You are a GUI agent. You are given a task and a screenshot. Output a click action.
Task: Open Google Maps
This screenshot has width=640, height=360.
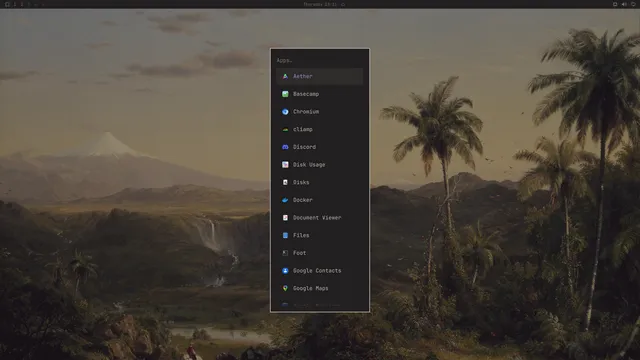click(x=320, y=288)
